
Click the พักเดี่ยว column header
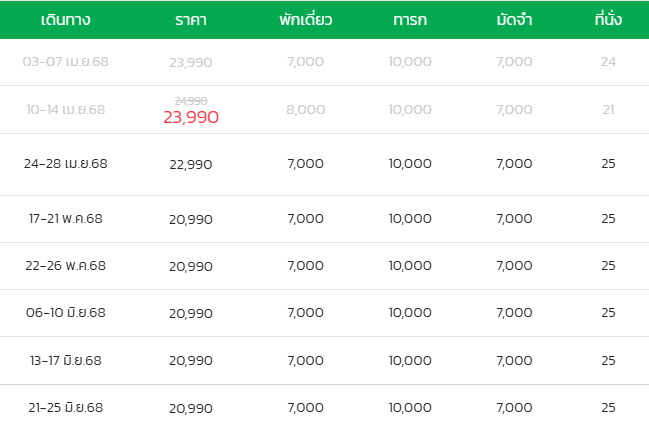click(305, 19)
